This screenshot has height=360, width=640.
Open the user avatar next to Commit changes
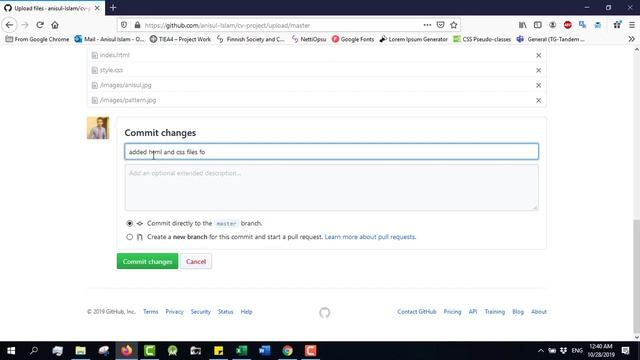(98, 128)
